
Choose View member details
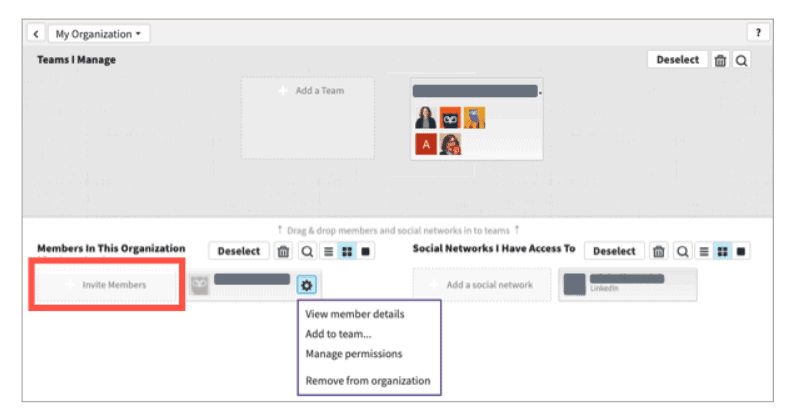tap(354, 314)
